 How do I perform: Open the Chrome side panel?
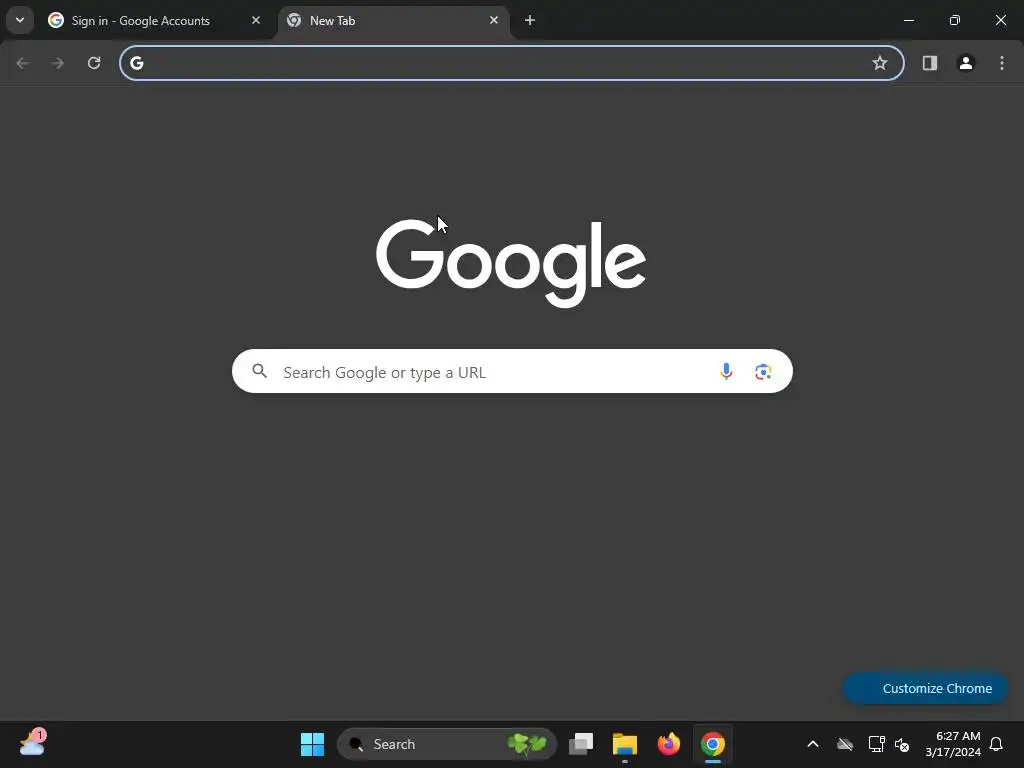[x=930, y=63]
